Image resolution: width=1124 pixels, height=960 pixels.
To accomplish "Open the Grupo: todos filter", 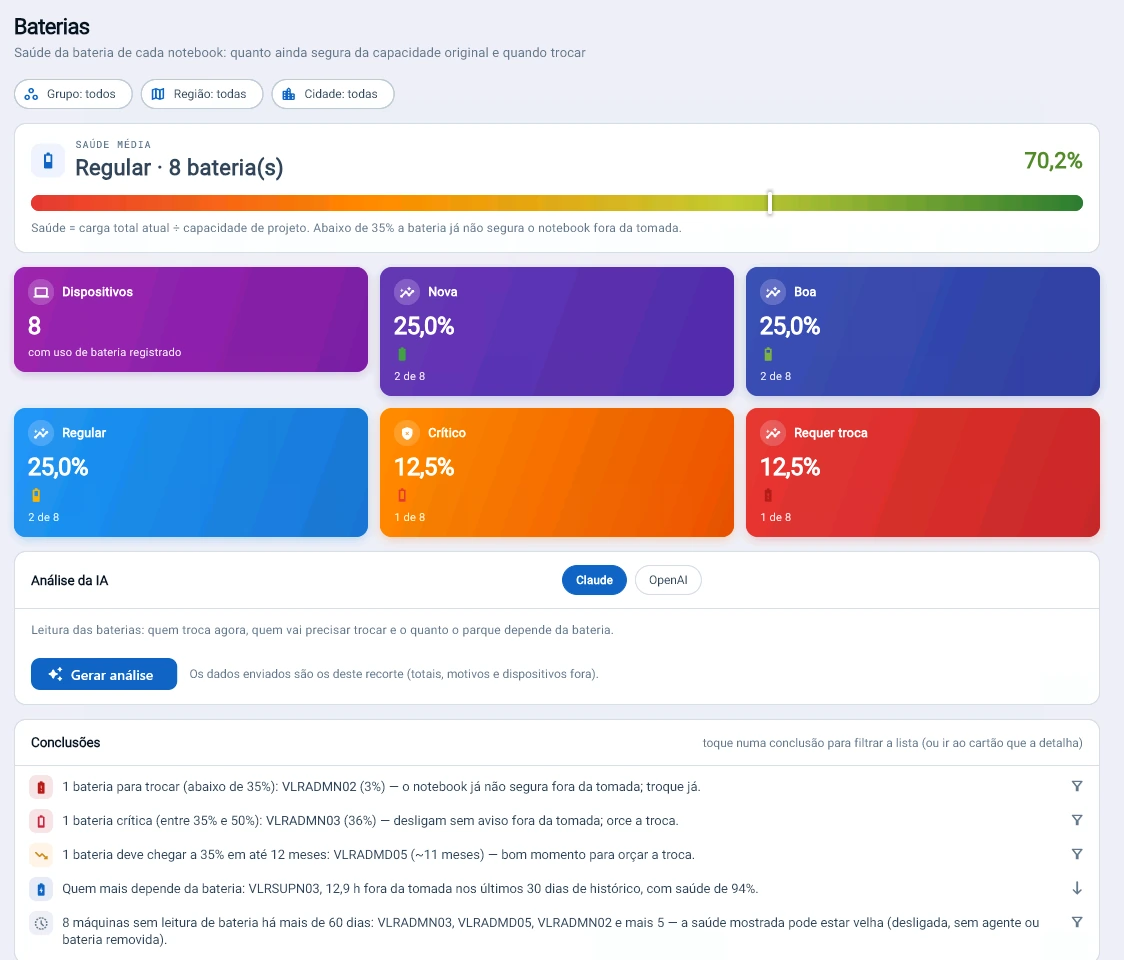I will (73, 94).
